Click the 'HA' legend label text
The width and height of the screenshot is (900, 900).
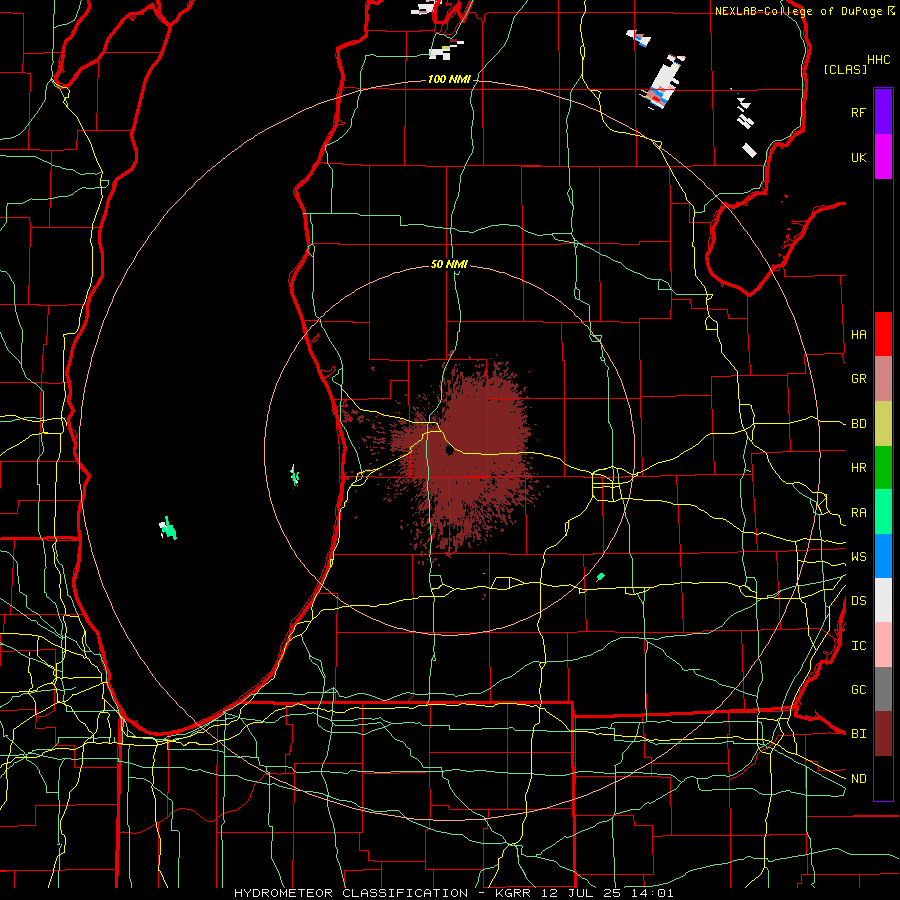(x=858, y=335)
